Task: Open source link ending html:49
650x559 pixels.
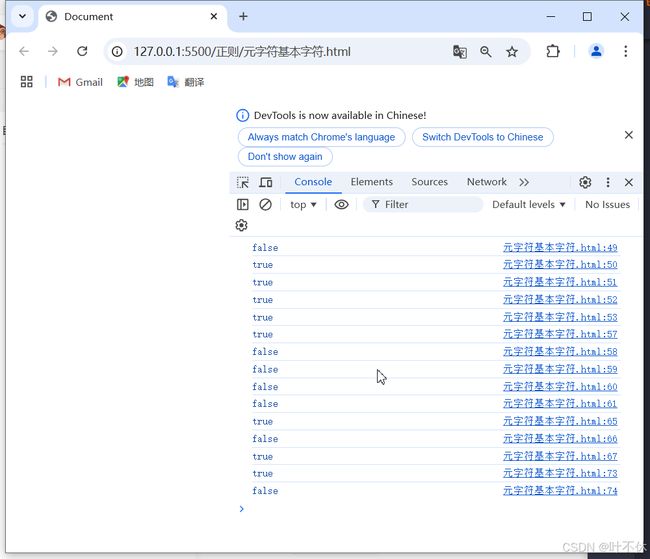Action: pos(560,248)
